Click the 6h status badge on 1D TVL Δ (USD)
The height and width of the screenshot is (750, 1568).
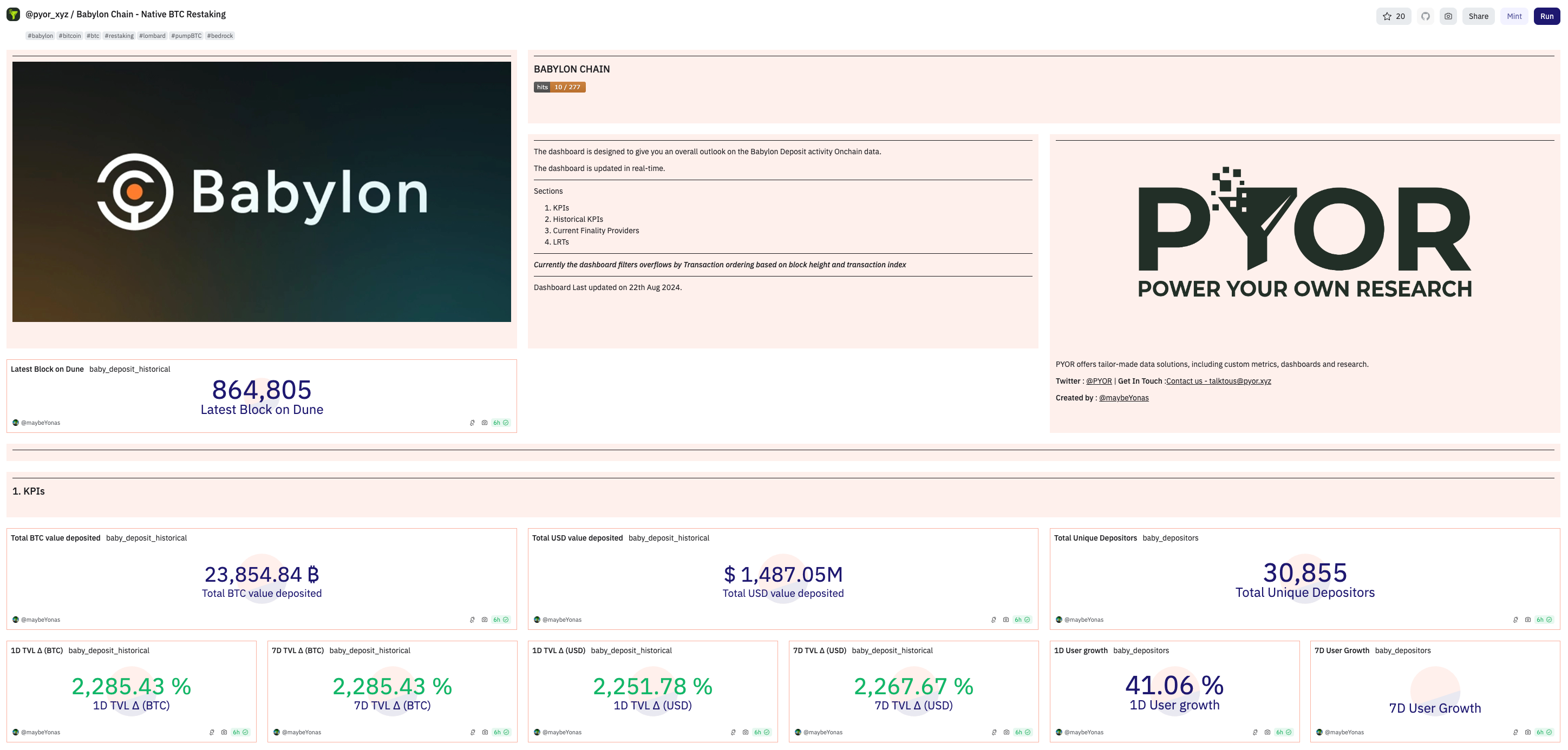coord(761,732)
